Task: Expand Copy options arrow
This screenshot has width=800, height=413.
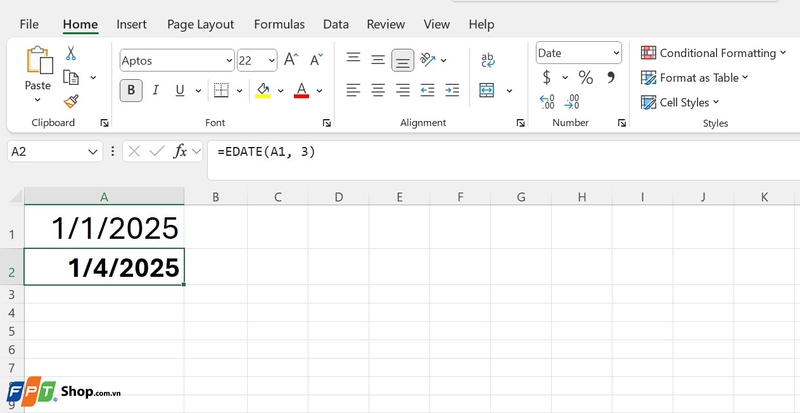Action: pos(93,78)
